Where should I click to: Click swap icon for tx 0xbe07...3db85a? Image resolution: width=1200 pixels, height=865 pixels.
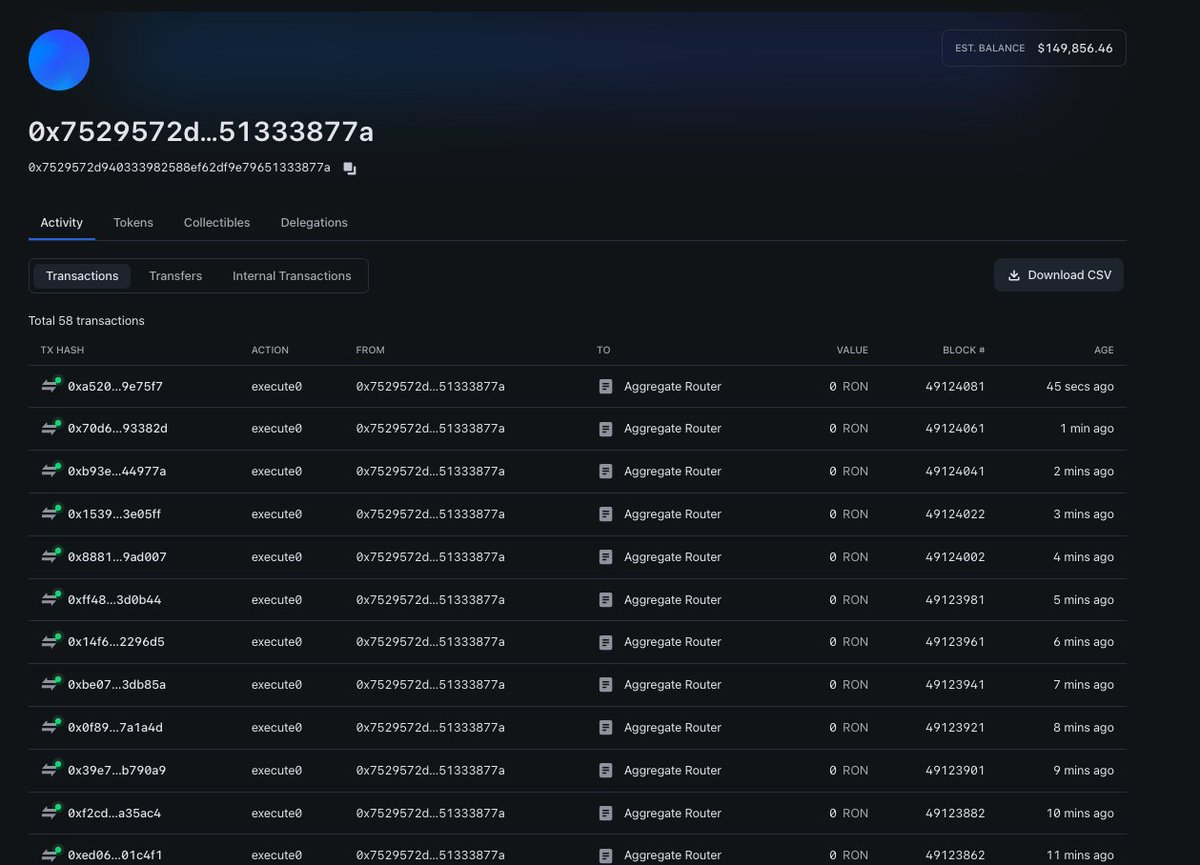click(50, 685)
